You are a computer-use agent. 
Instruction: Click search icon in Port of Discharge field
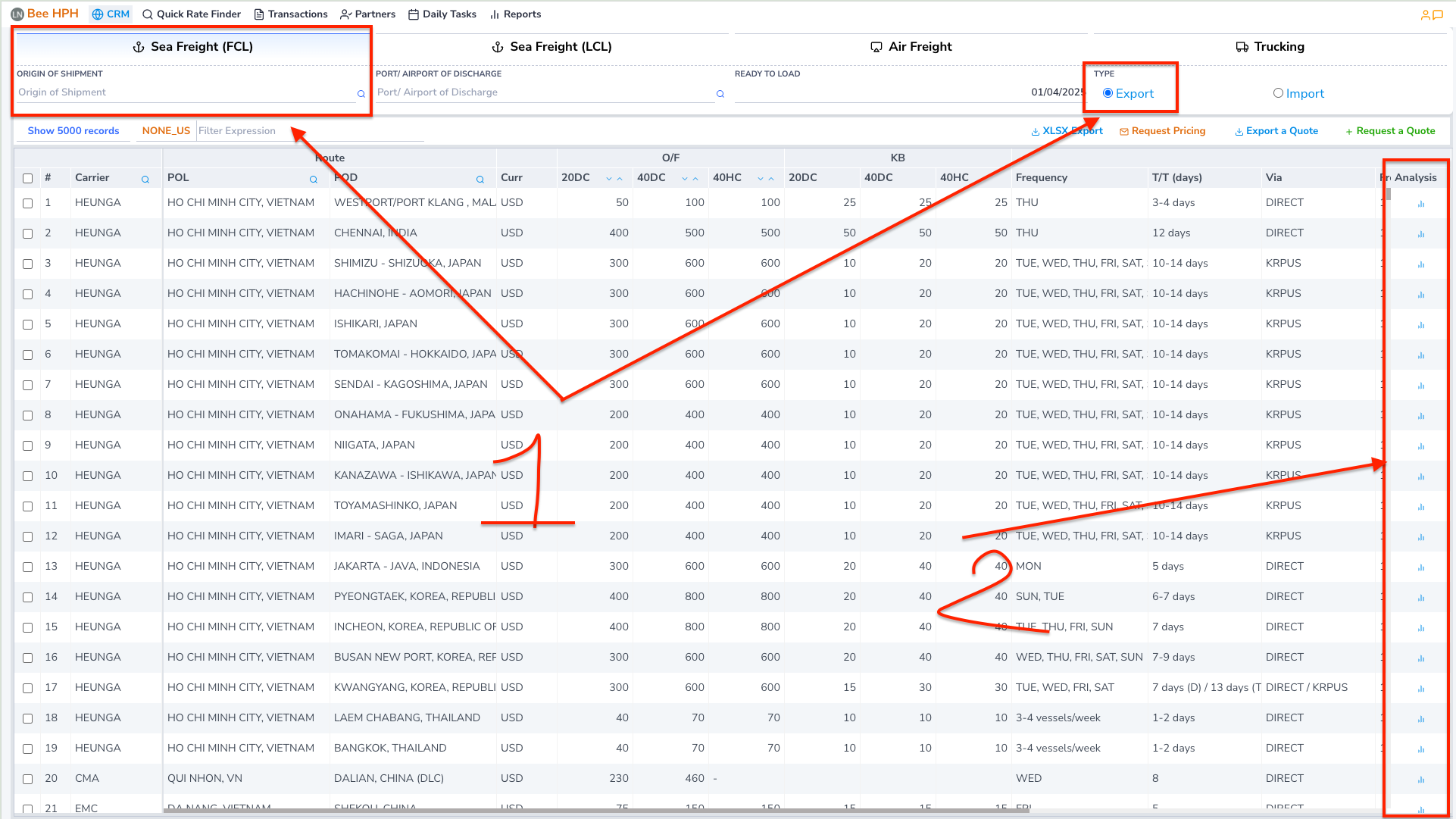pos(720,94)
